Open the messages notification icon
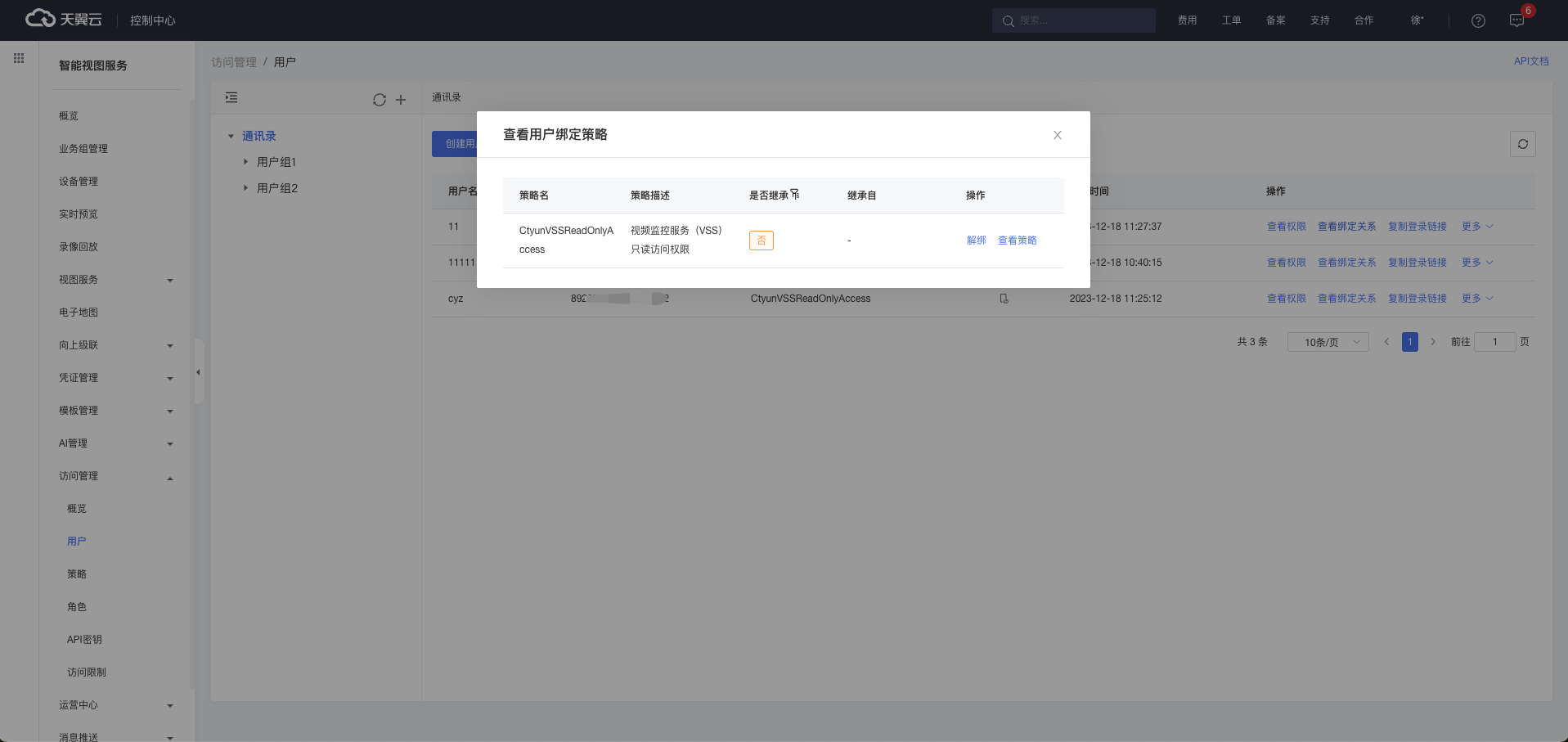Screen dimensions: 1568x742 point(1516,20)
